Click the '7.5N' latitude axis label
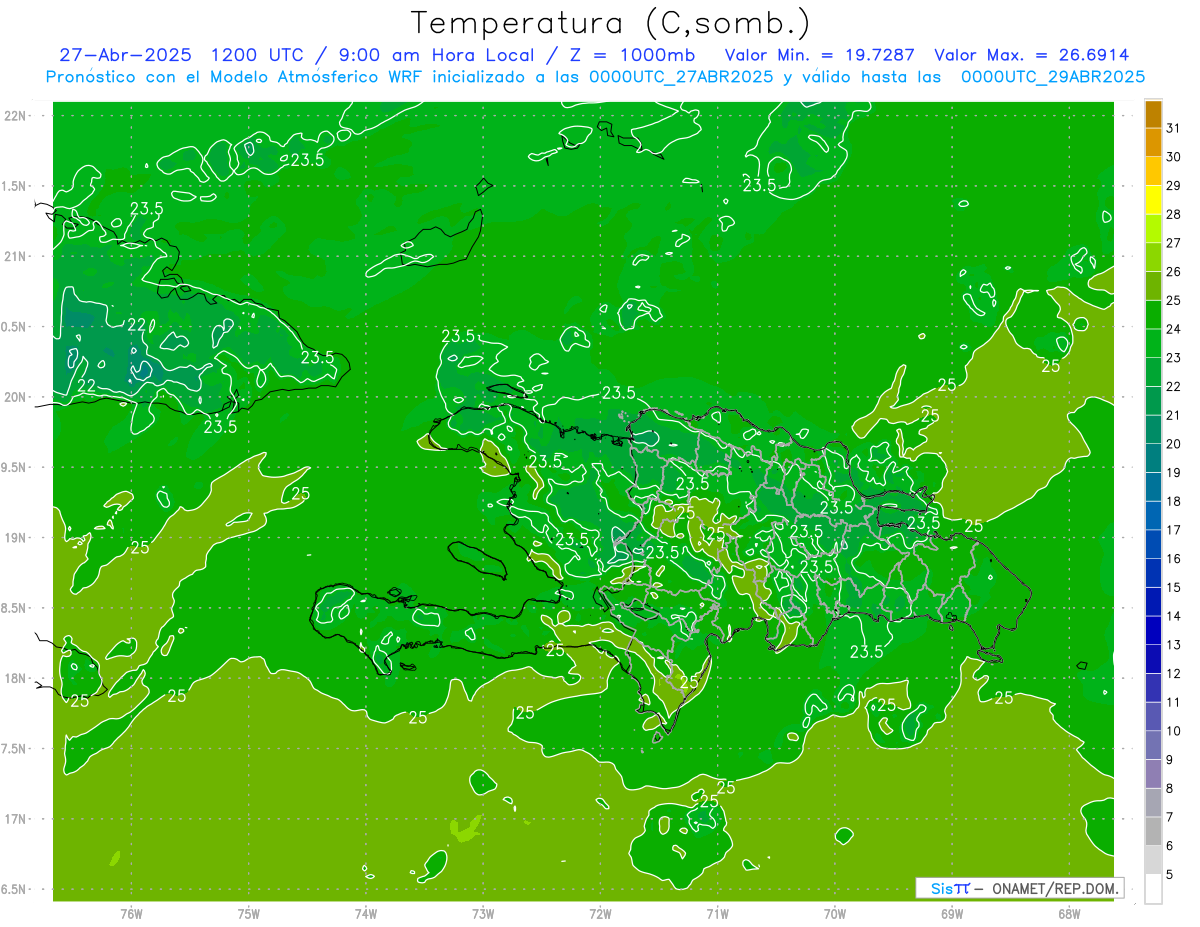The width and height of the screenshot is (1200, 927). (15, 749)
